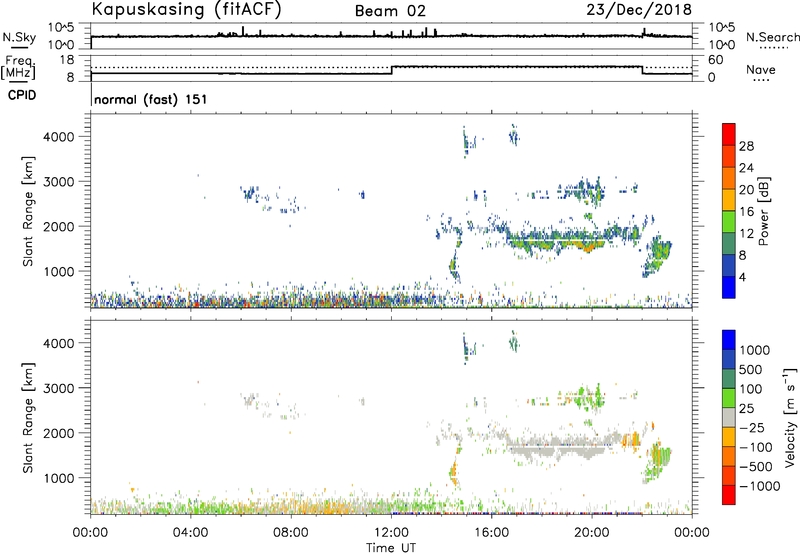Click the '-25' label on the Velocity color bar

(x=751, y=427)
